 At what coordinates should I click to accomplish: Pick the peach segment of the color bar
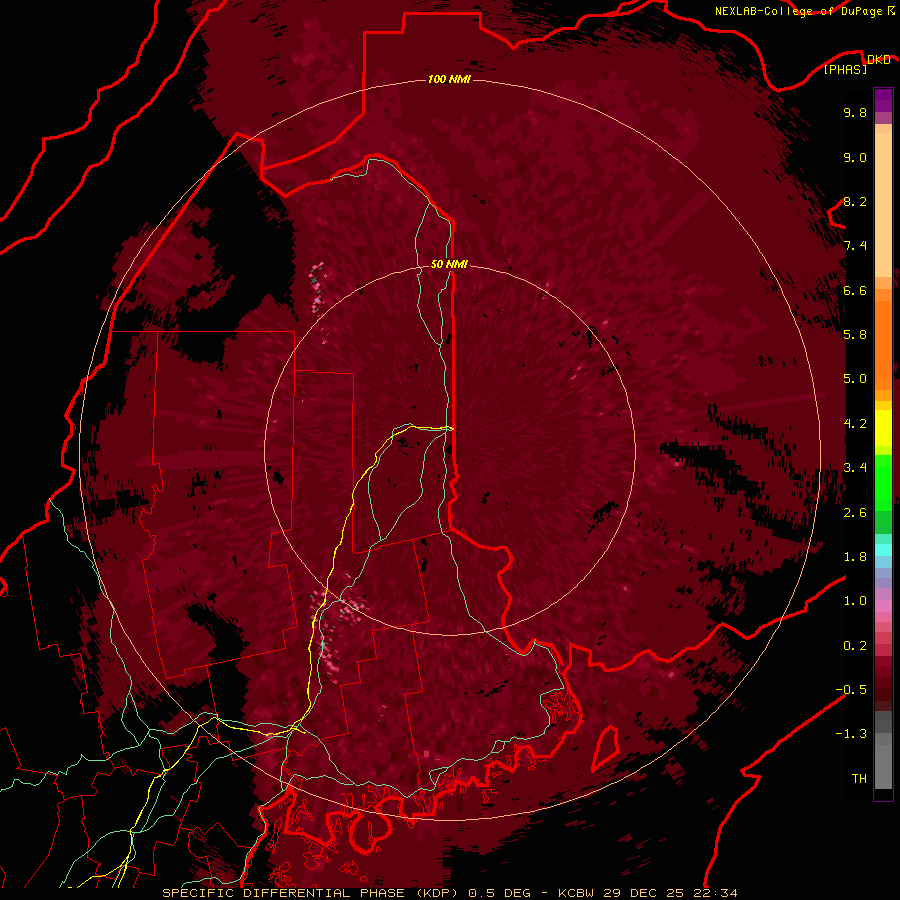[x=883, y=205]
